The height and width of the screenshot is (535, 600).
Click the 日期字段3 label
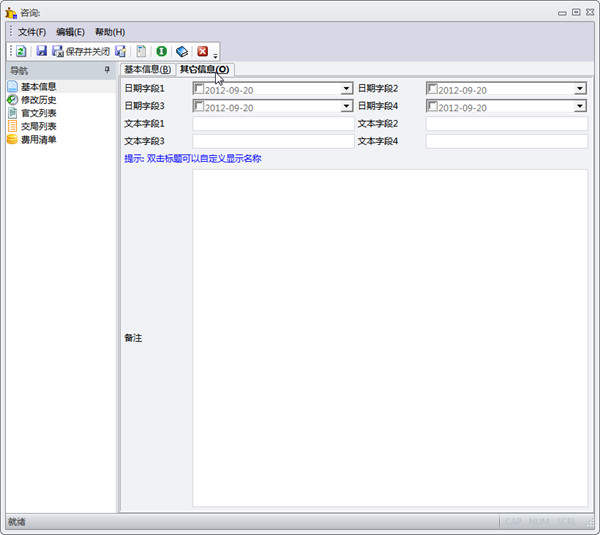pos(144,106)
